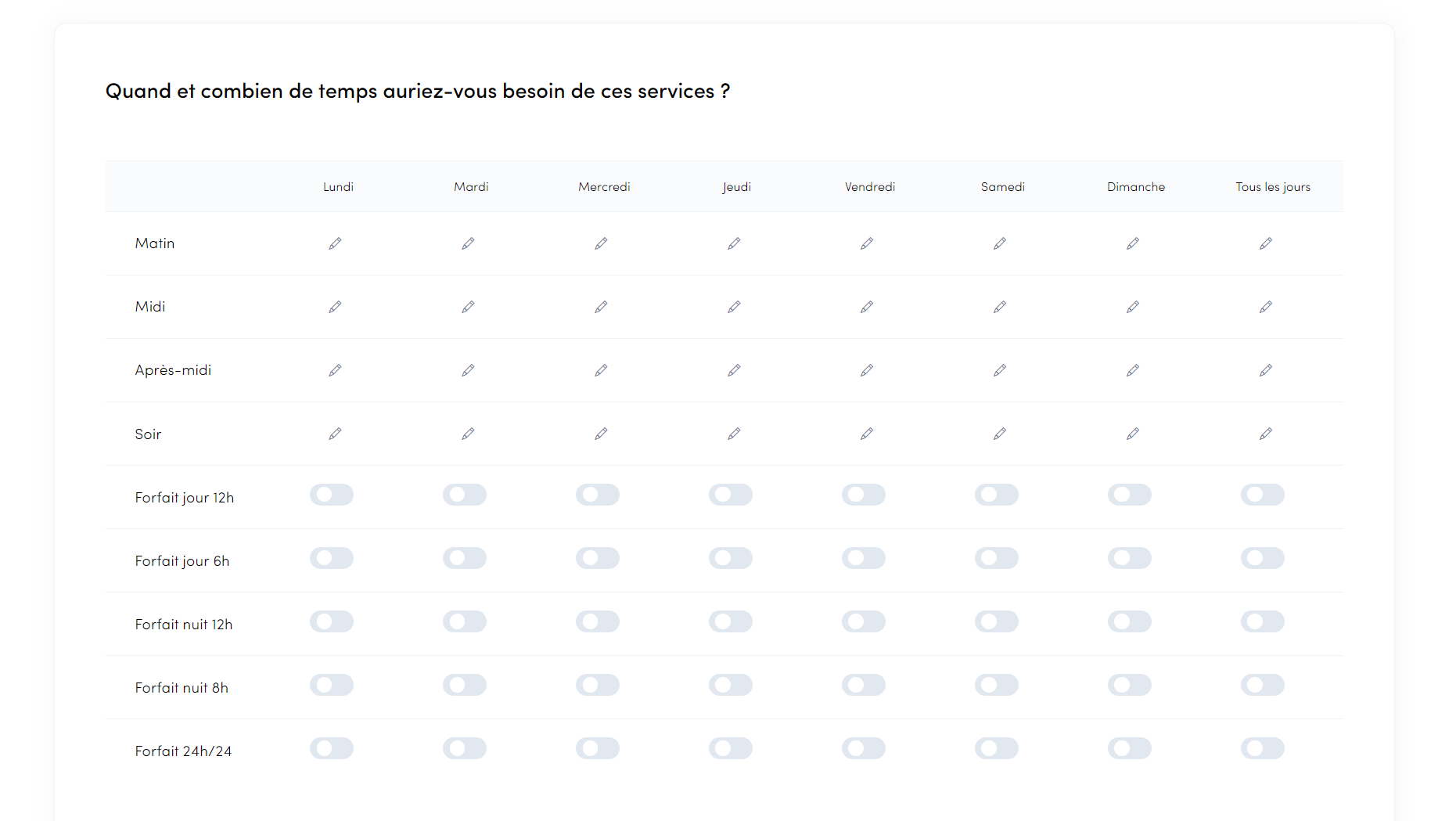Viewport: 1456px width, 821px height.
Task: Switch on Forfait nuit 12h for Jeudi
Action: [731, 621]
